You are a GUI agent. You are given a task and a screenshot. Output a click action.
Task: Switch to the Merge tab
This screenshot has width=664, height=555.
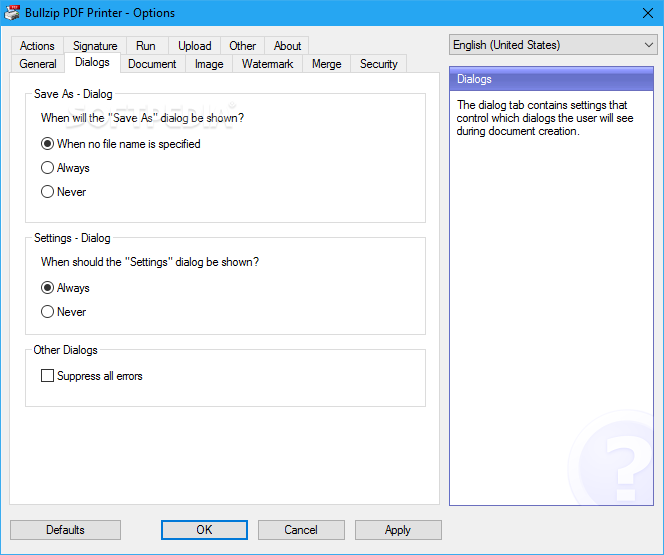point(326,64)
